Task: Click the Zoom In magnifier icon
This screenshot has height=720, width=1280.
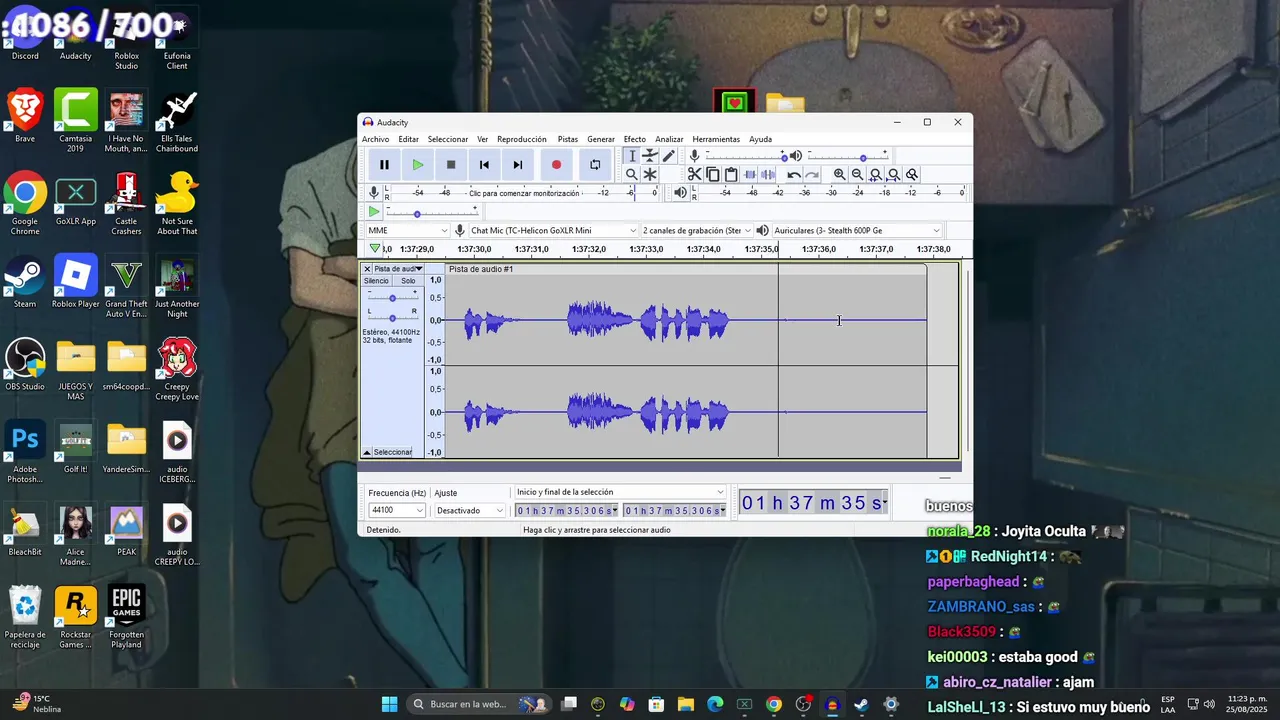Action: pyautogui.click(x=839, y=174)
